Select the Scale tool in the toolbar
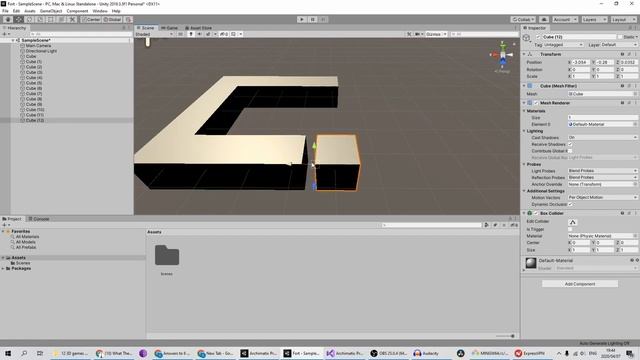 click(x=40, y=20)
